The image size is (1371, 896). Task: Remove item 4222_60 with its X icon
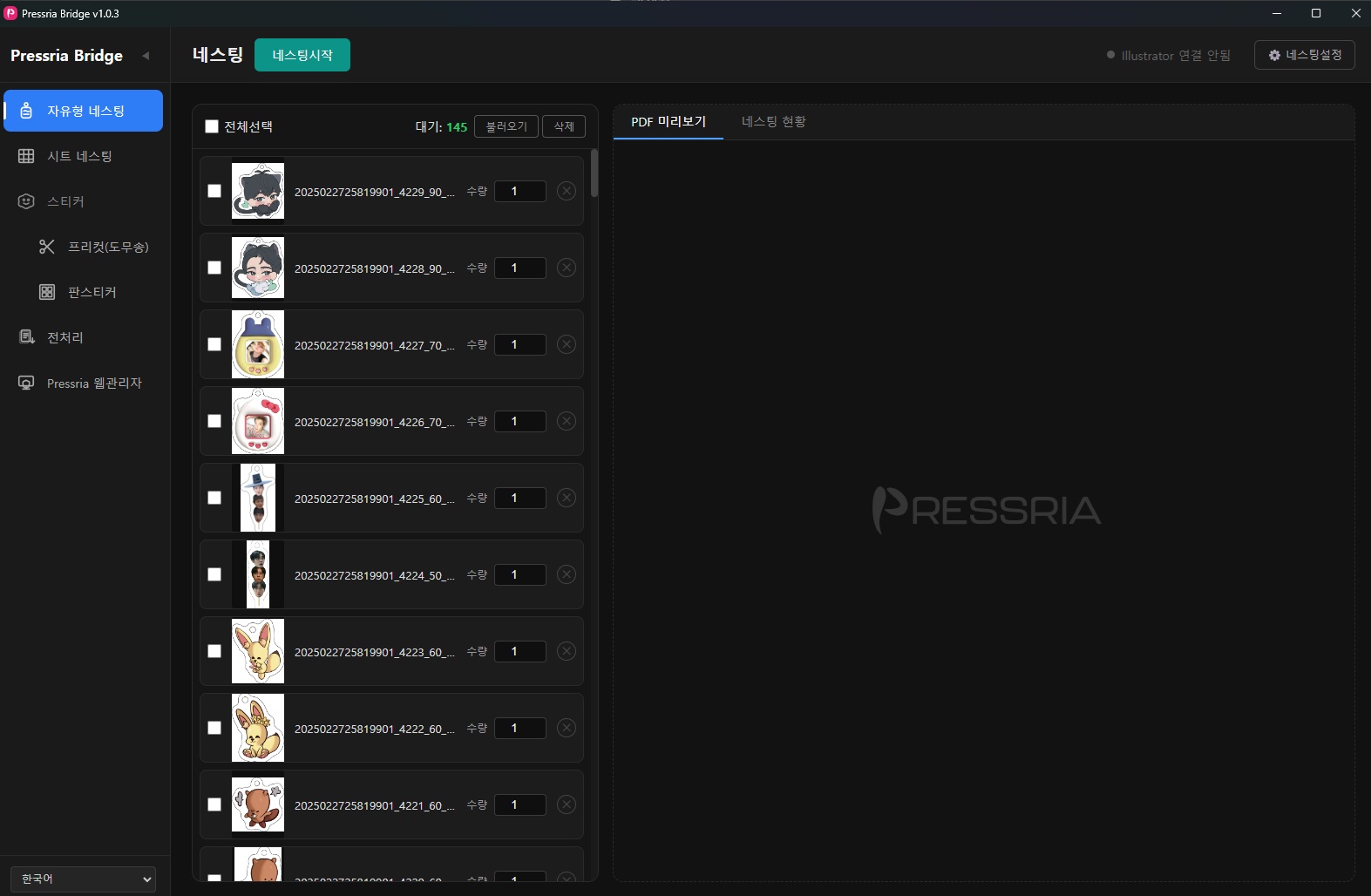tap(567, 728)
